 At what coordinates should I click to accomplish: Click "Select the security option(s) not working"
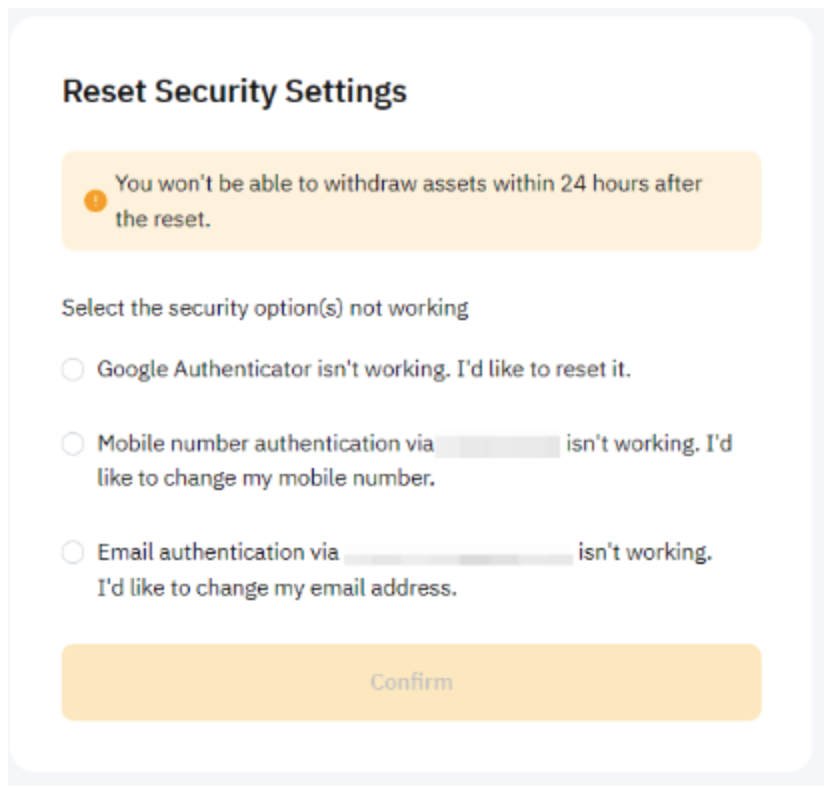click(x=265, y=308)
